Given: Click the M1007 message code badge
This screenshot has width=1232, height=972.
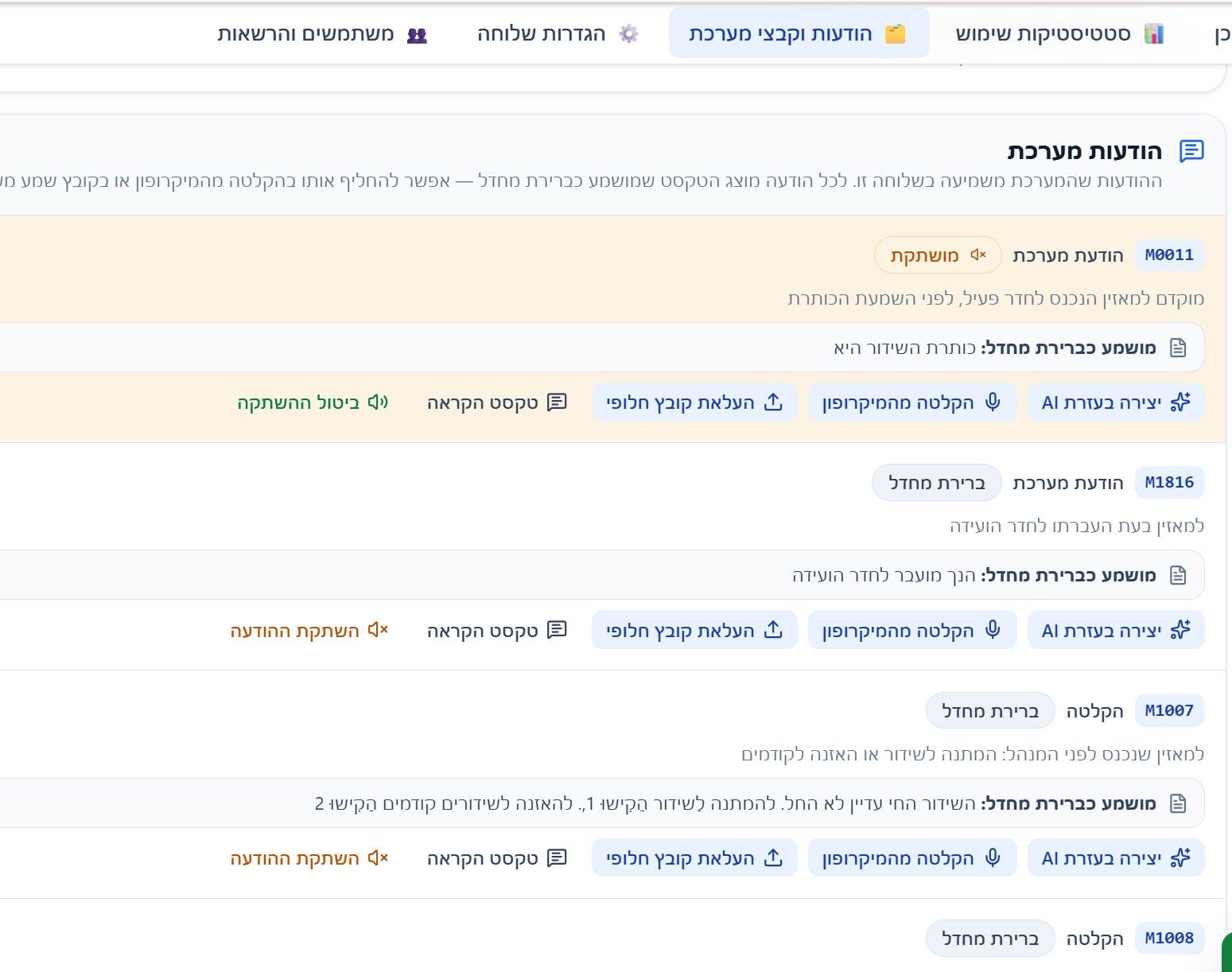Looking at the screenshot, I should (1169, 711).
